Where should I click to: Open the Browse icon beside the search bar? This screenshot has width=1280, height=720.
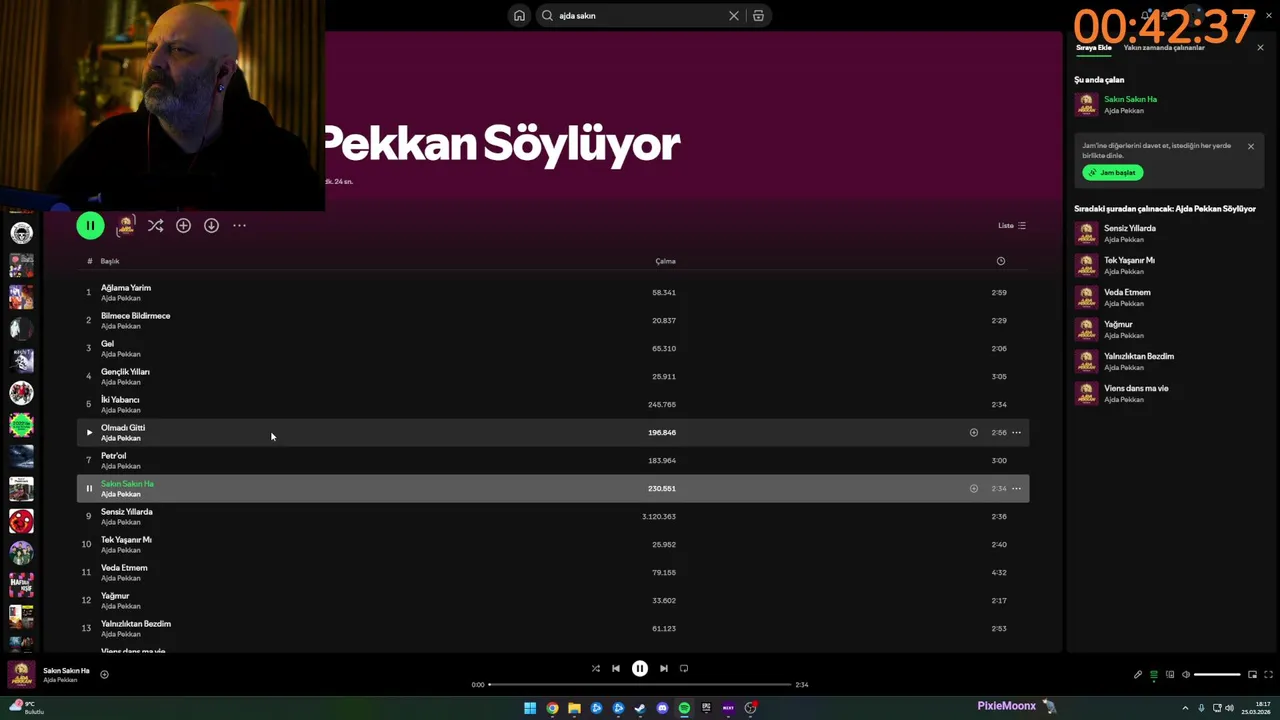(758, 16)
